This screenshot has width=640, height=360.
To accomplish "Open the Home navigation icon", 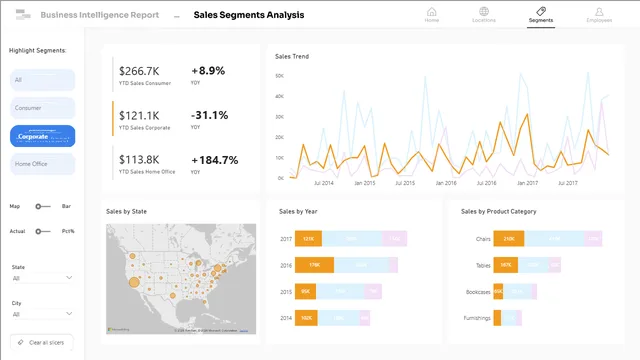I will click(431, 12).
